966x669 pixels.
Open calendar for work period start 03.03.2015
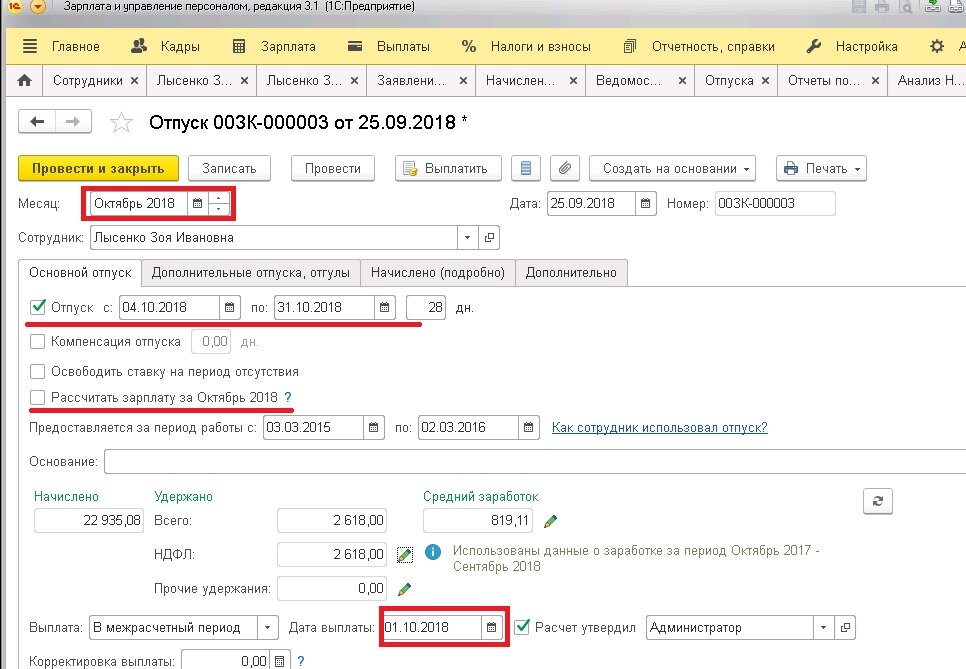[x=373, y=428]
